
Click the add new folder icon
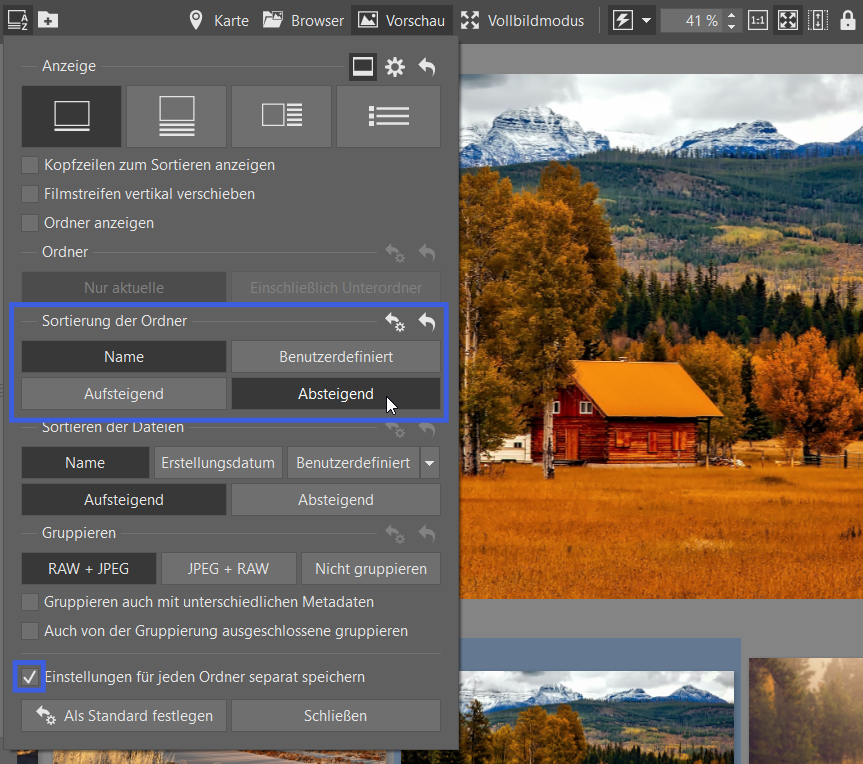48,20
